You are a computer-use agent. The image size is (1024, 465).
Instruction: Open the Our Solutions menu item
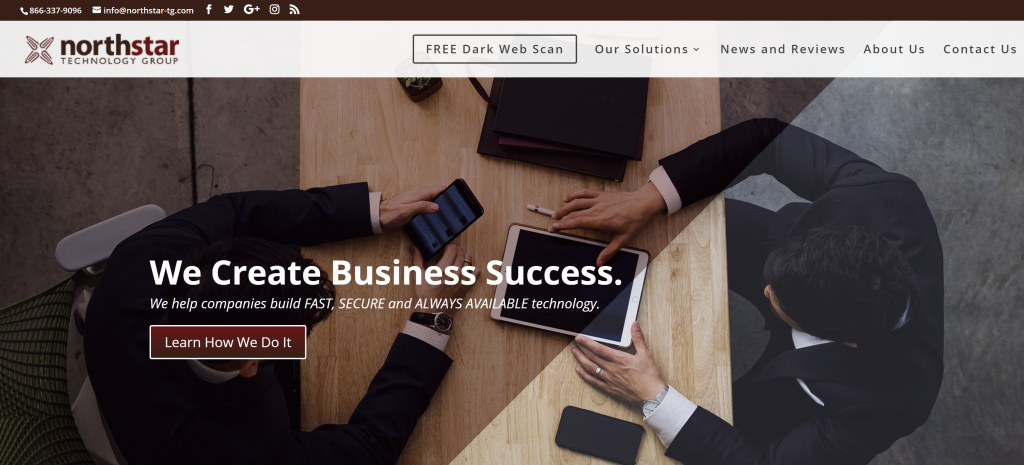641,49
